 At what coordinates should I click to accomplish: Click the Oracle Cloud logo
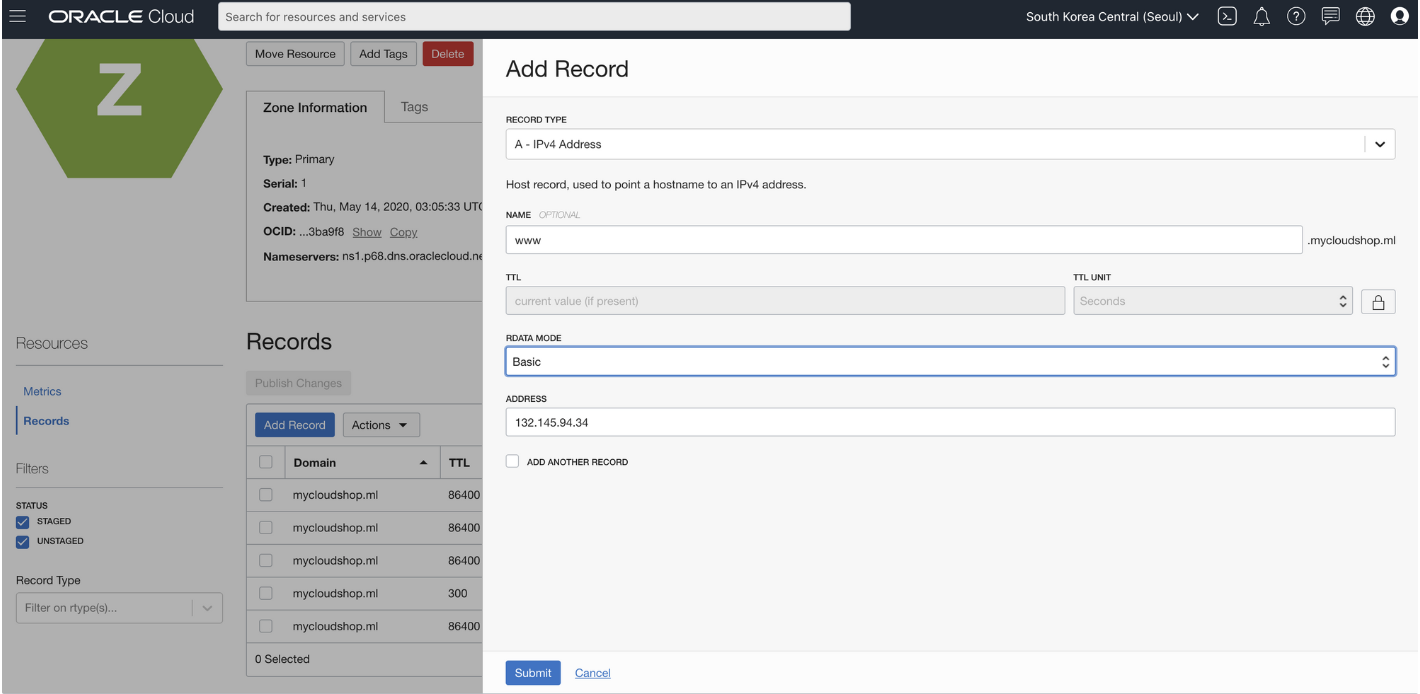pos(121,17)
